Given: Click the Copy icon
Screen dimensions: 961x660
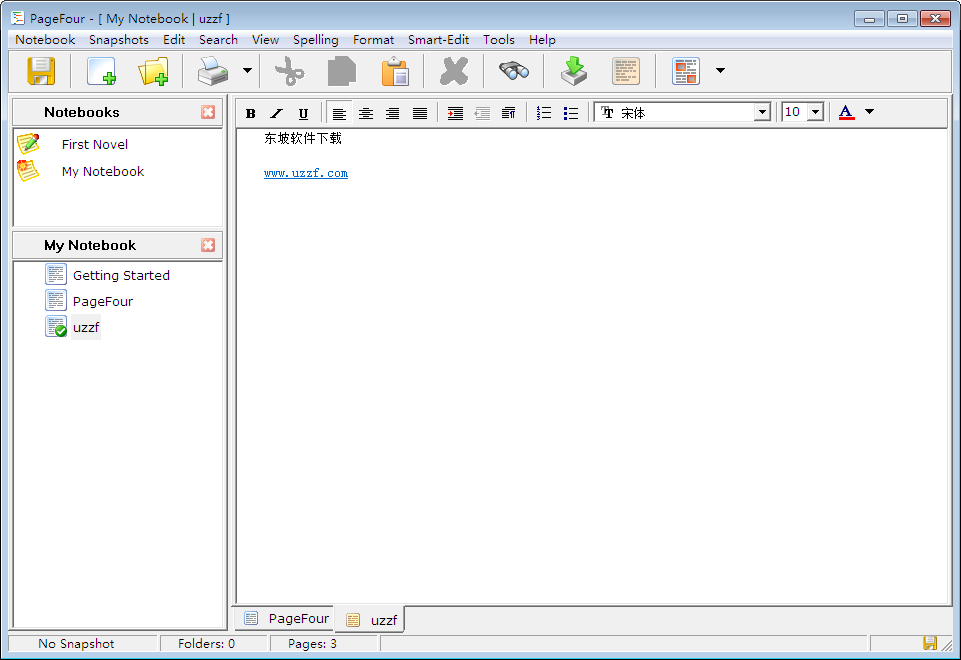Looking at the screenshot, I should coord(342,71).
